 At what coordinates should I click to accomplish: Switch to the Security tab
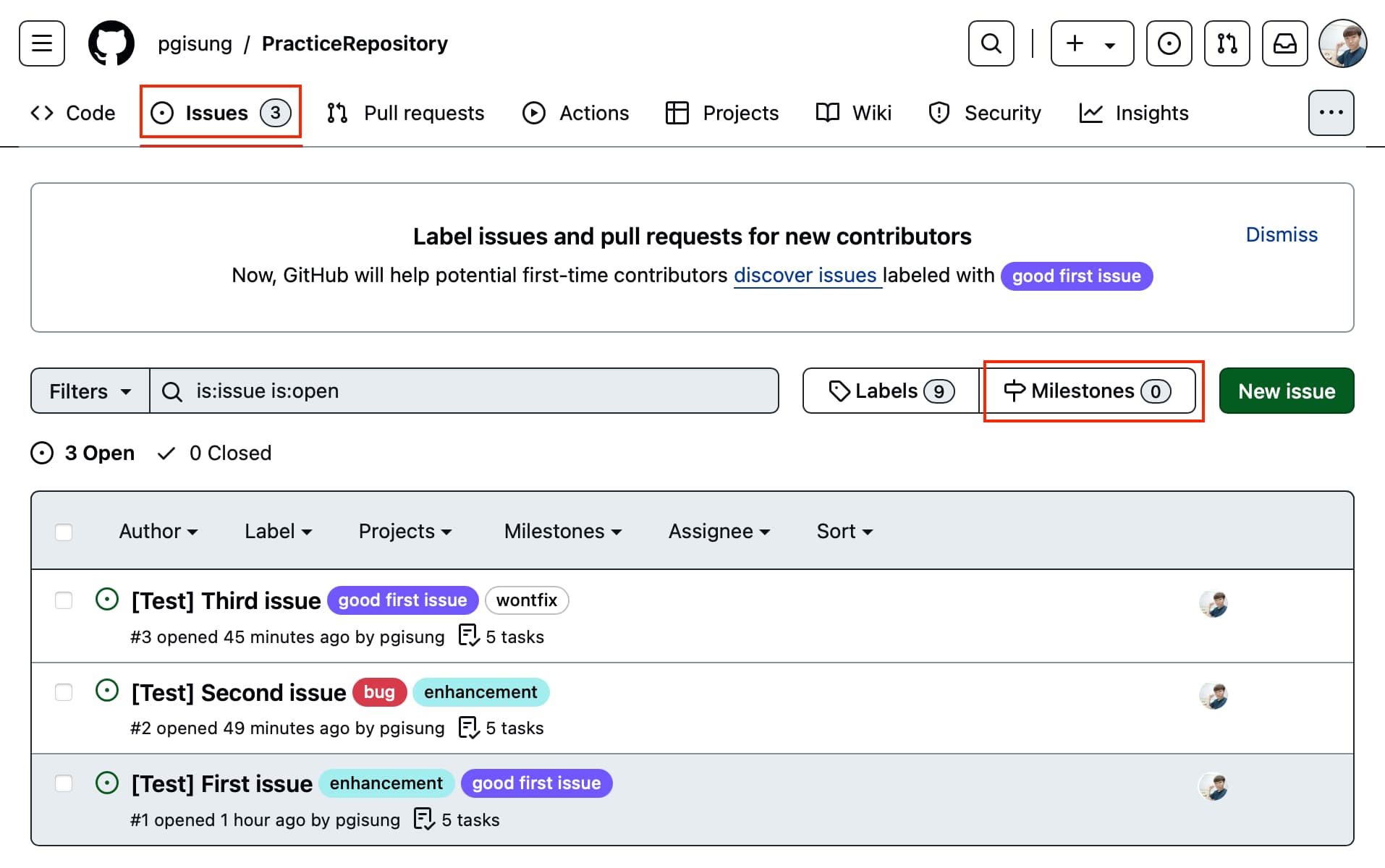click(985, 113)
